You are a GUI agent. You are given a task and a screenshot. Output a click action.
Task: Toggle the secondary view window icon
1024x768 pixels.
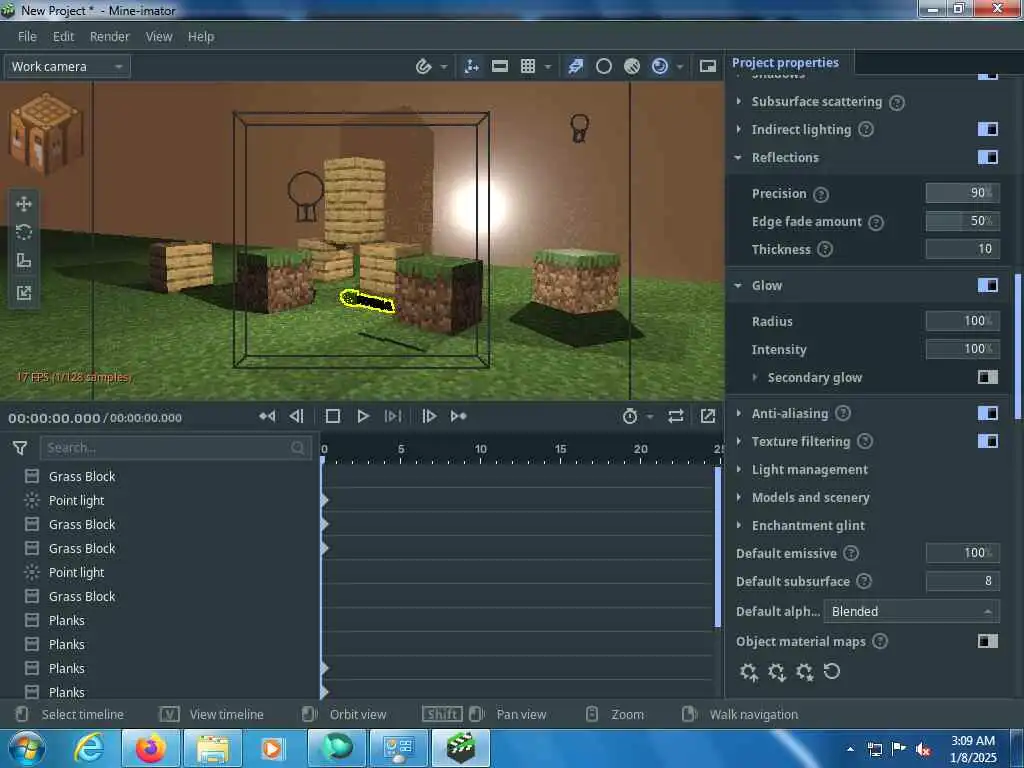[708, 66]
